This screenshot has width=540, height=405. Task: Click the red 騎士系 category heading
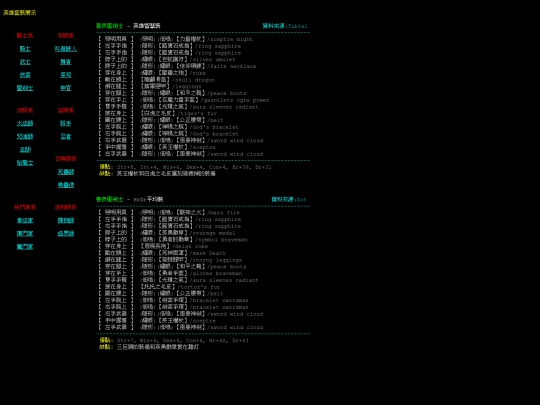pos(25,35)
